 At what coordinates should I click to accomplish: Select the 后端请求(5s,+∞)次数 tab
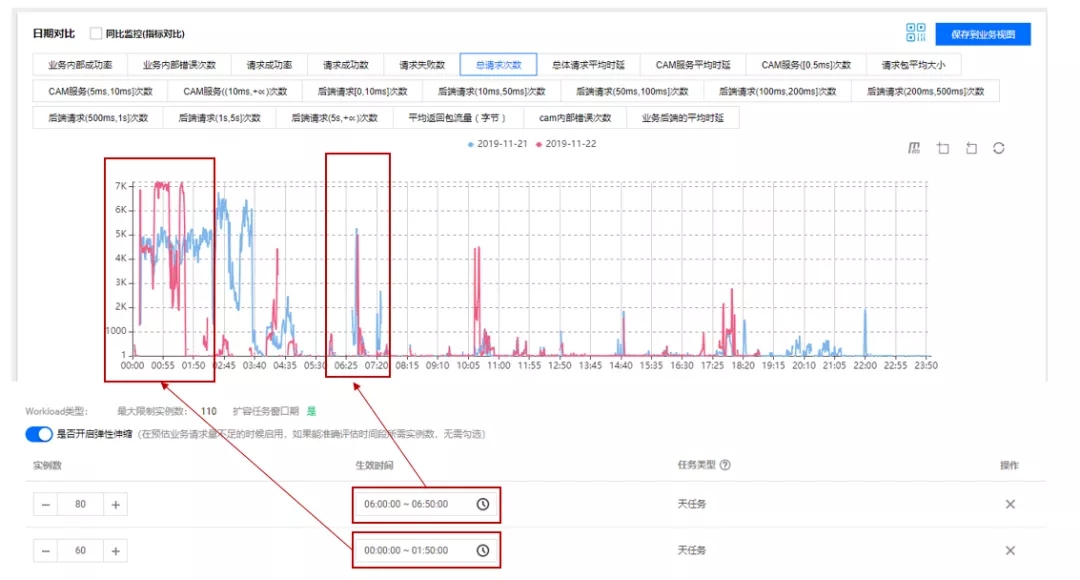(334, 118)
